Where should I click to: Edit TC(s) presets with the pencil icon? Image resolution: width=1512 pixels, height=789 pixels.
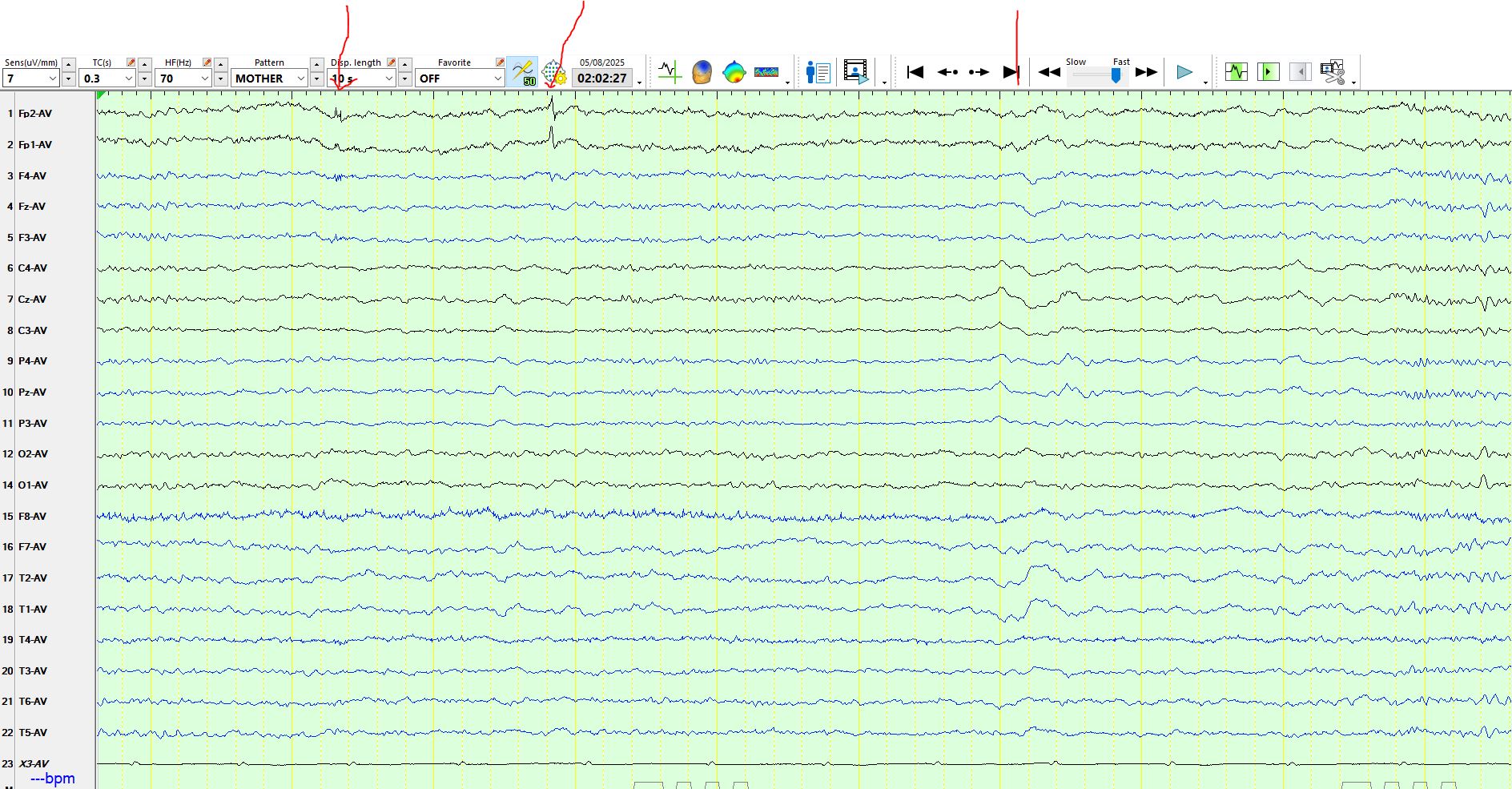131,62
